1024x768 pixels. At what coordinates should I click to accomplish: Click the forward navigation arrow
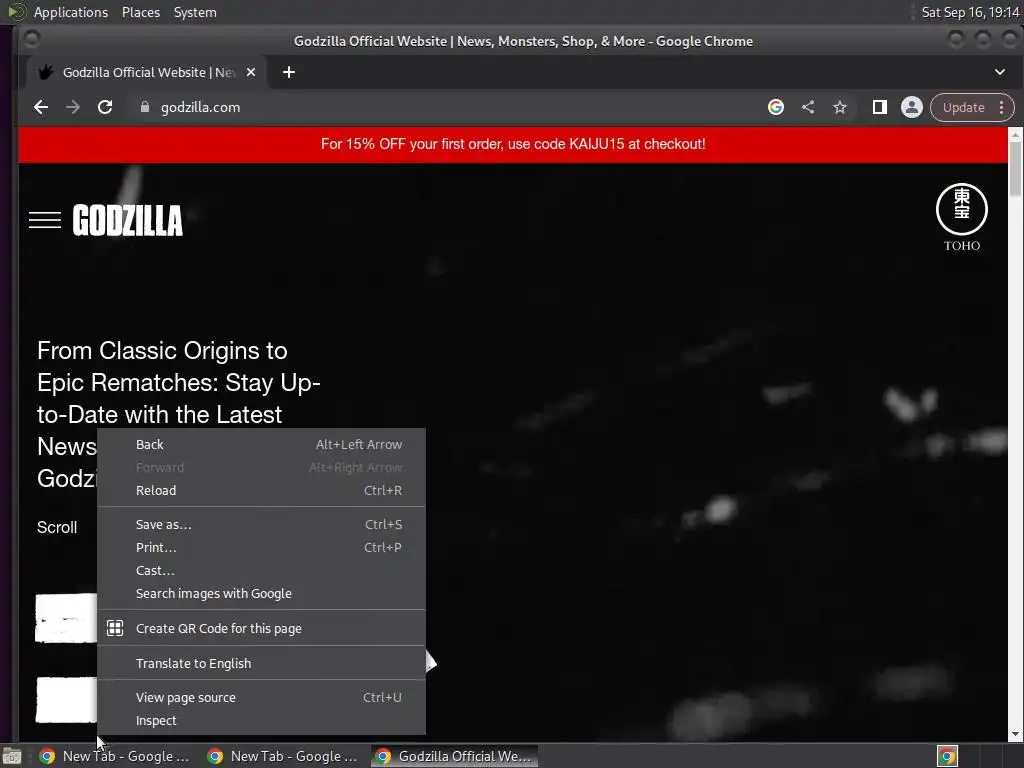(73, 107)
